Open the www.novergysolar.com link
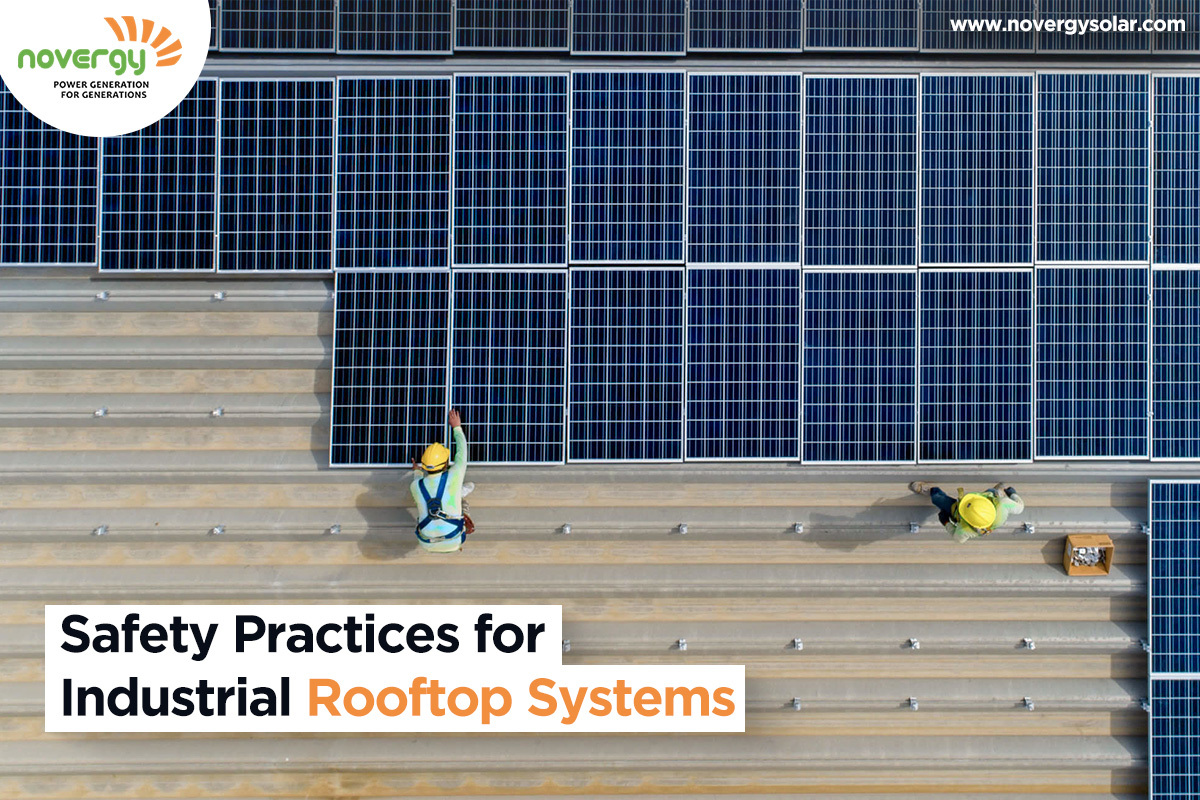The image size is (1200, 800). click(1067, 25)
